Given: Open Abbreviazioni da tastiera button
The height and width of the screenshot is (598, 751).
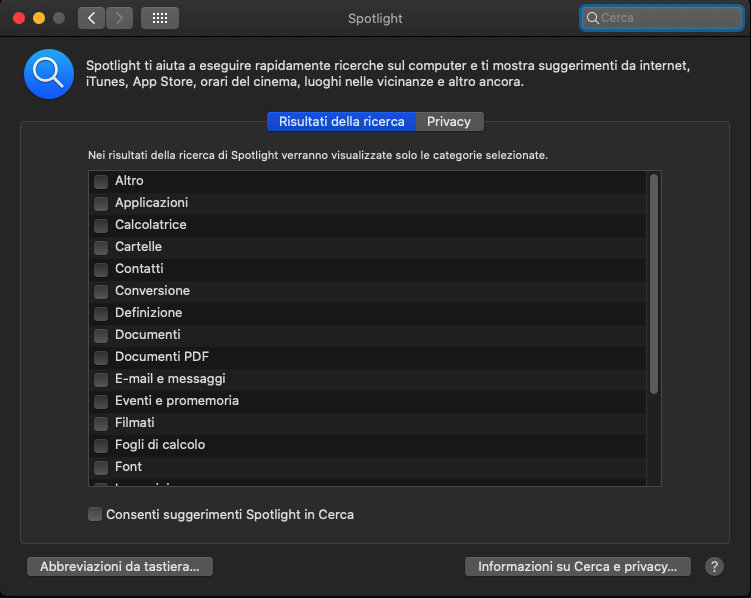Looking at the screenshot, I should pyautogui.click(x=120, y=566).
